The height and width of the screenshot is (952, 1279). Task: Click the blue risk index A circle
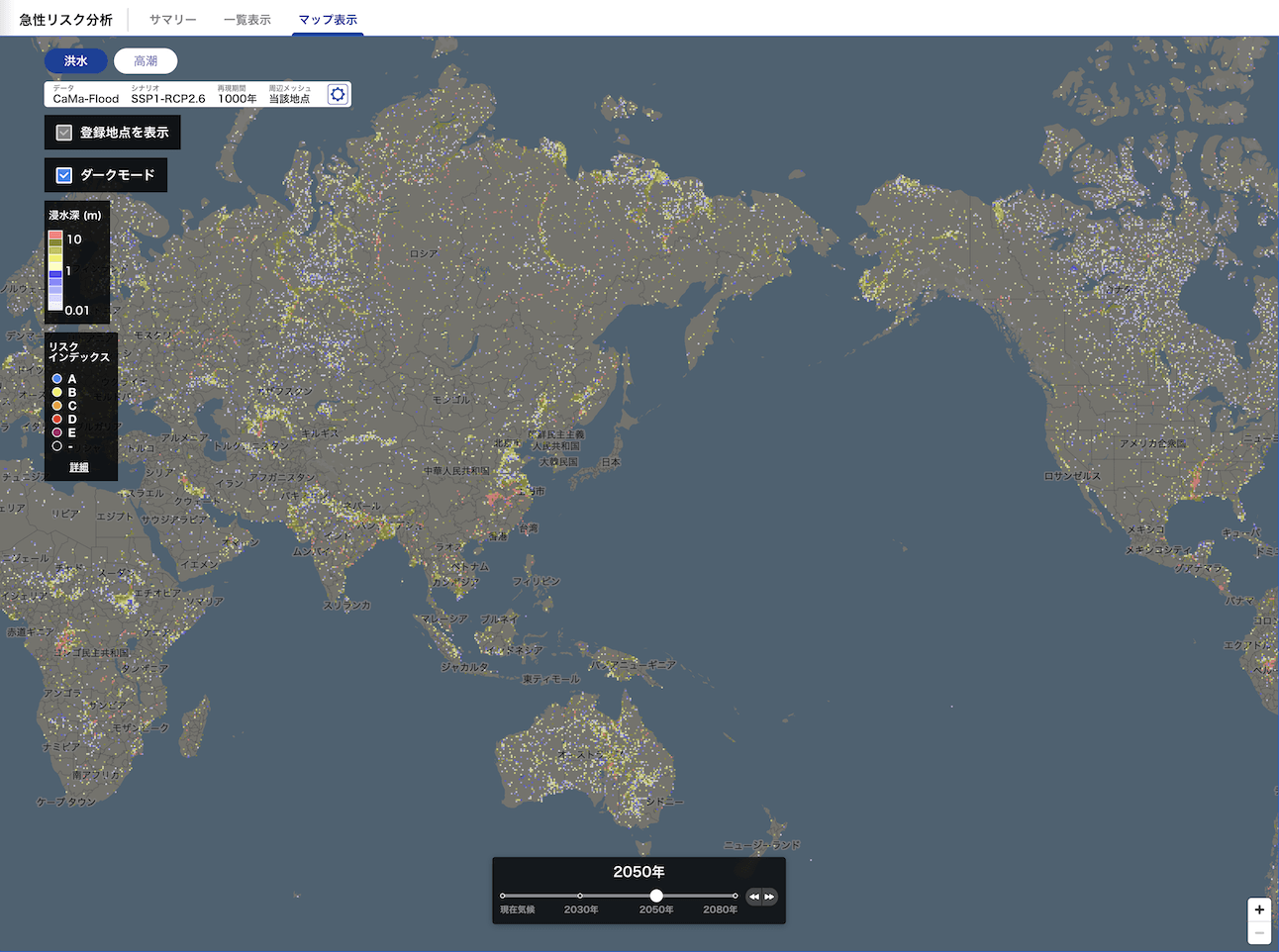(x=57, y=379)
